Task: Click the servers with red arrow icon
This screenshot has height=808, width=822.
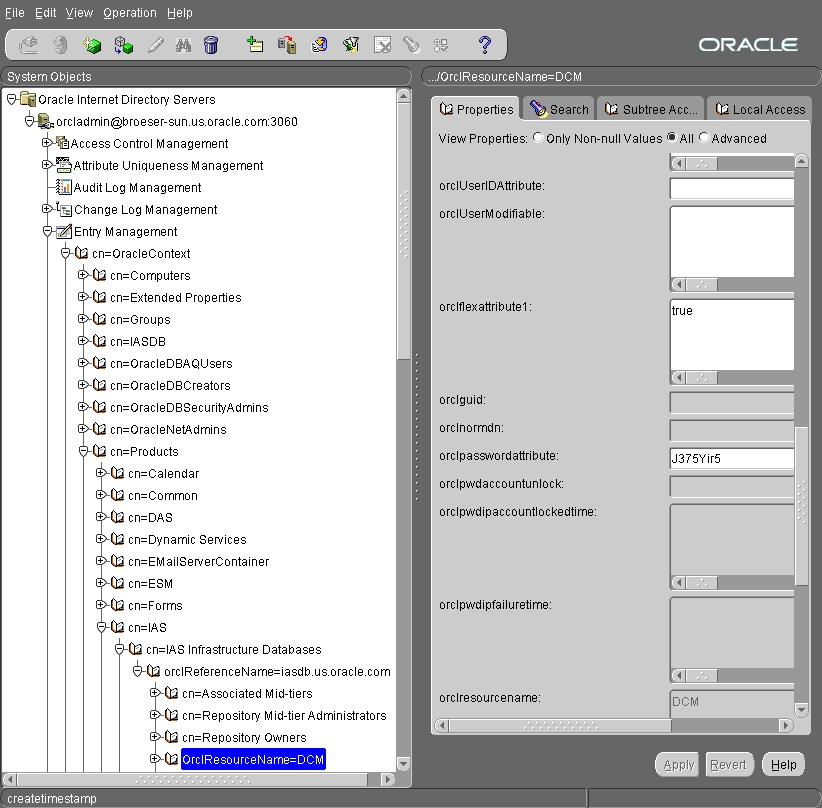Action: [x=287, y=45]
